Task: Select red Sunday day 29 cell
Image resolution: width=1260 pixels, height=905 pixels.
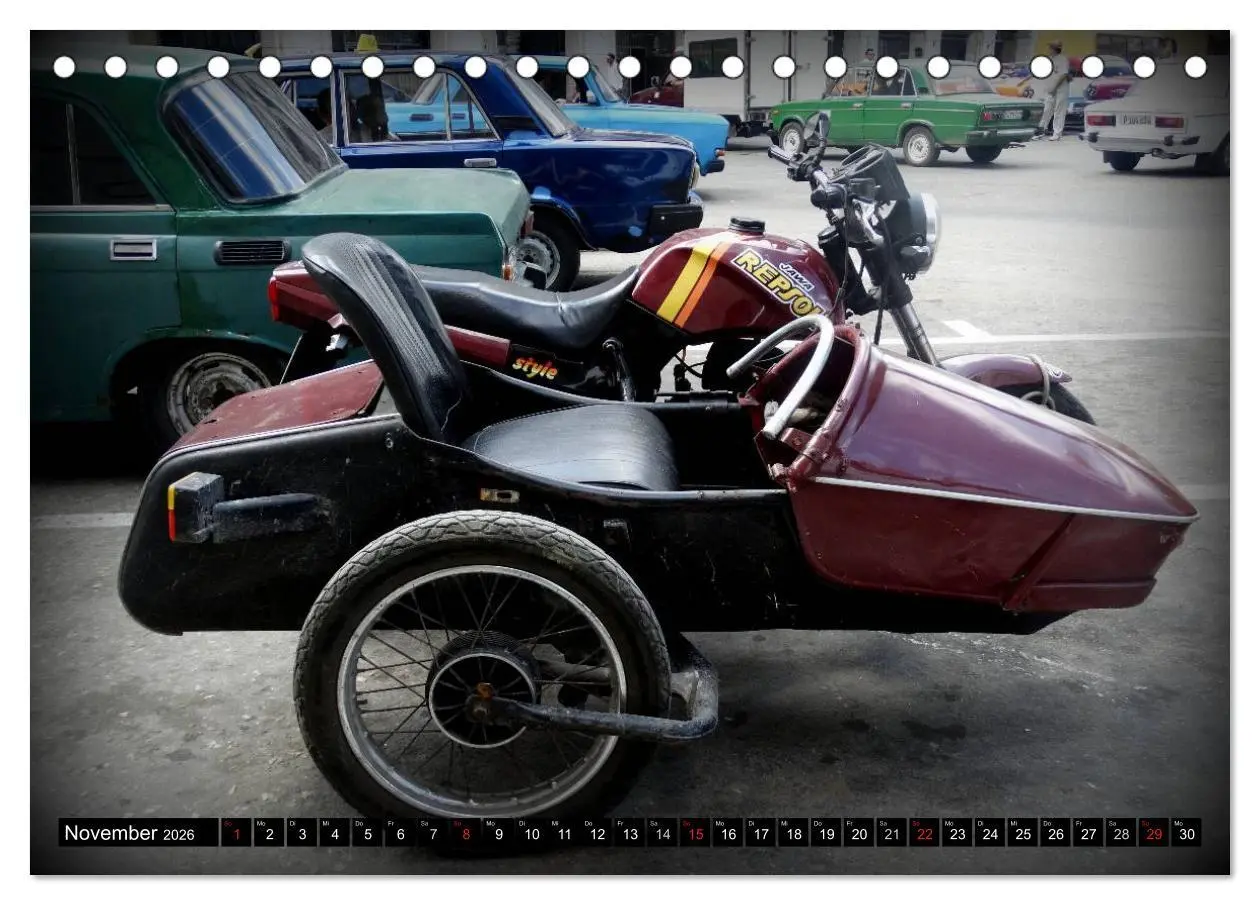Action: (x=1154, y=832)
